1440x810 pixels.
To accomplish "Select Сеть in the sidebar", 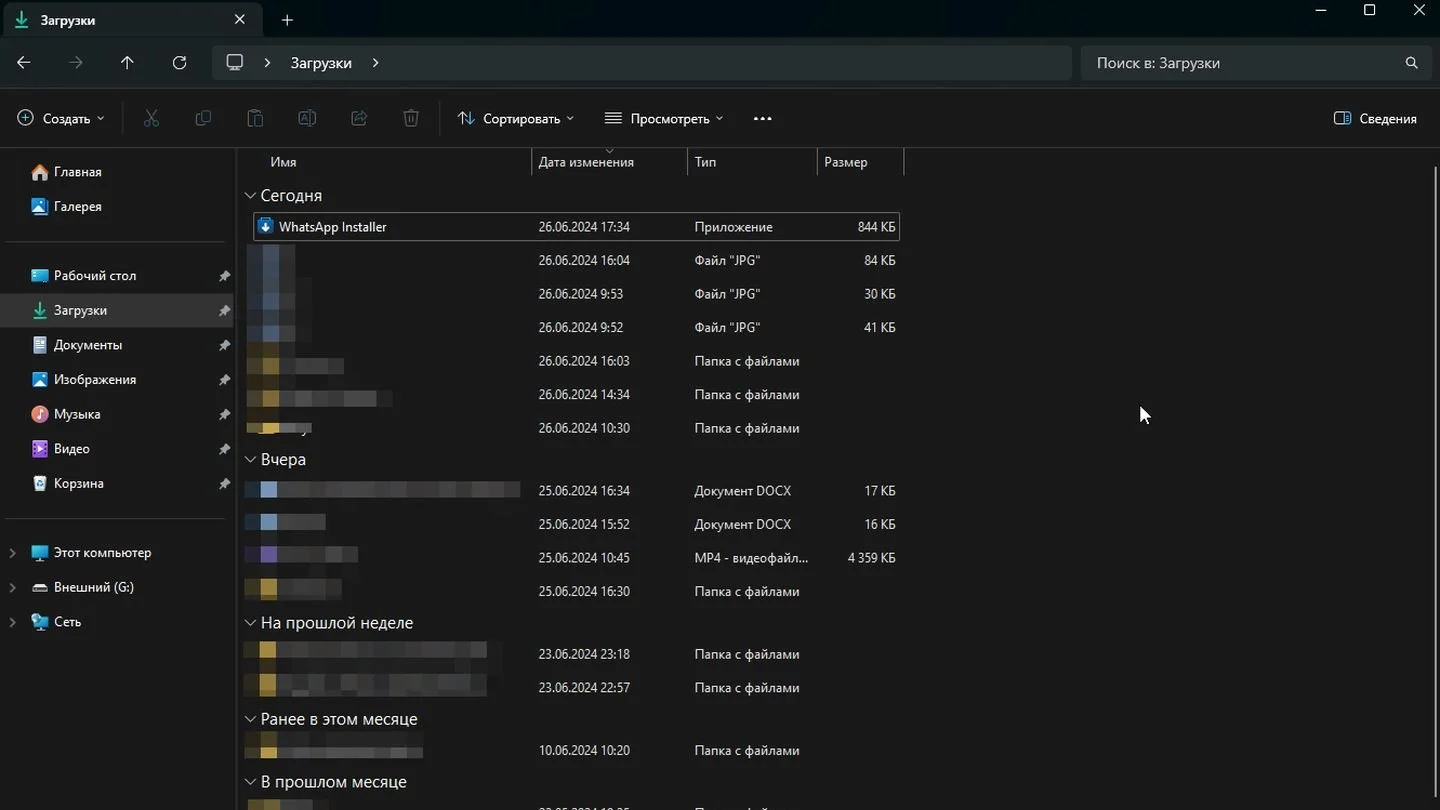I will click(x=67, y=621).
